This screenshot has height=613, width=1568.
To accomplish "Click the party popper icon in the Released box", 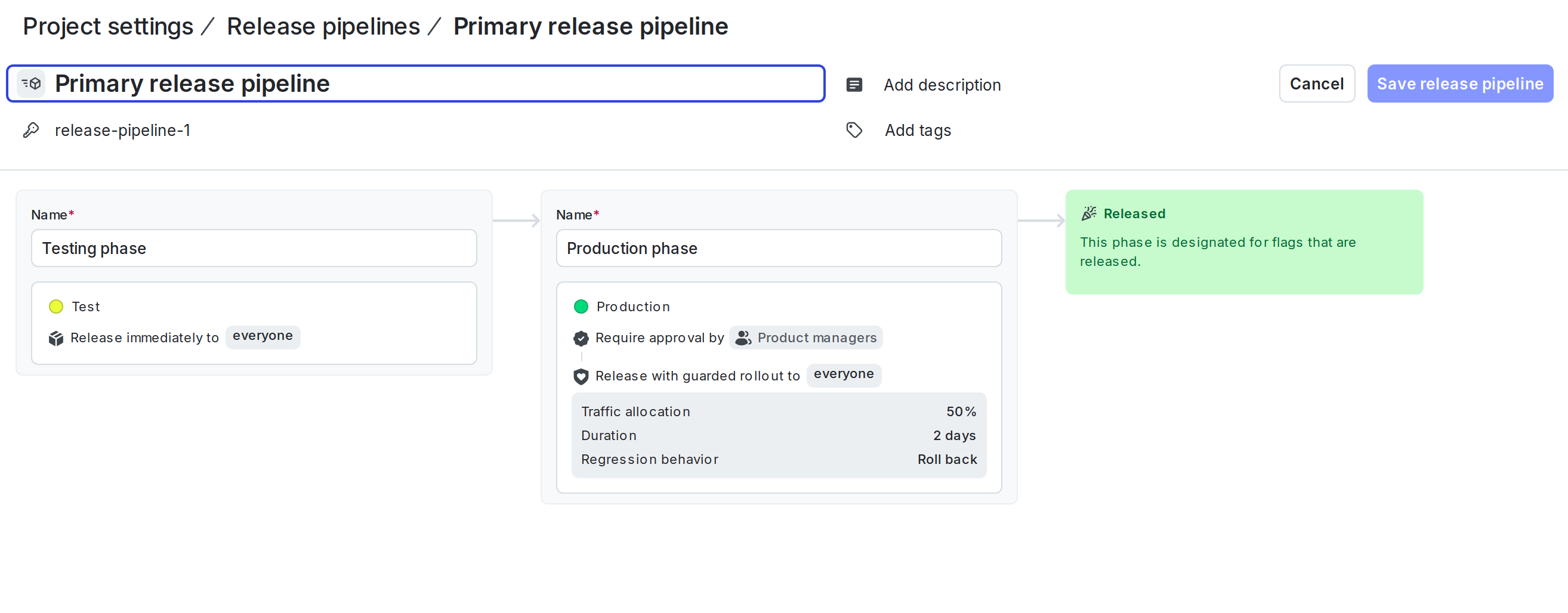I will tap(1089, 213).
